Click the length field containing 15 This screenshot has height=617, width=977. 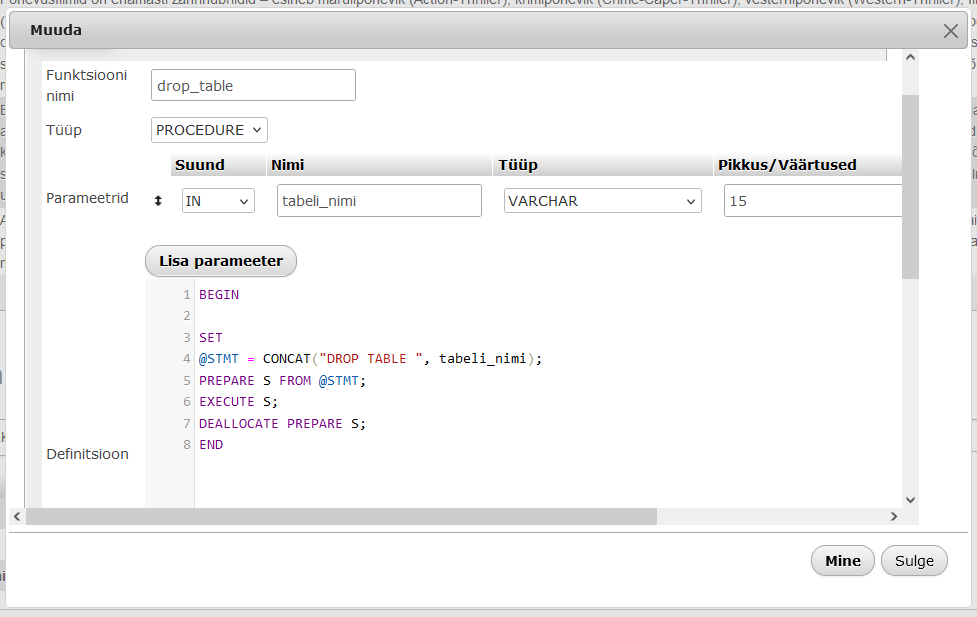(x=812, y=201)
